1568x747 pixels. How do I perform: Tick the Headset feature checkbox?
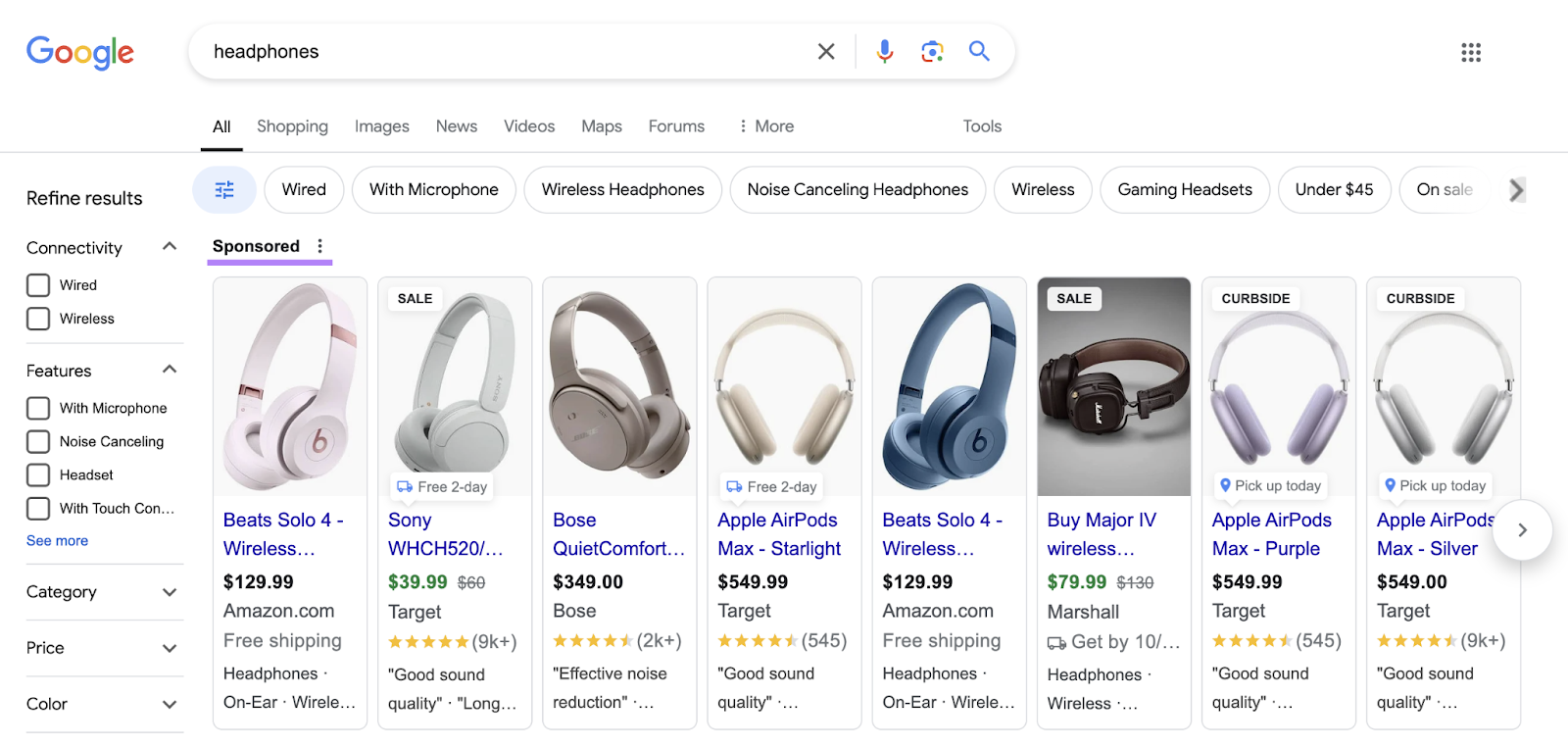pyautogui.click(x=38, y=474)
